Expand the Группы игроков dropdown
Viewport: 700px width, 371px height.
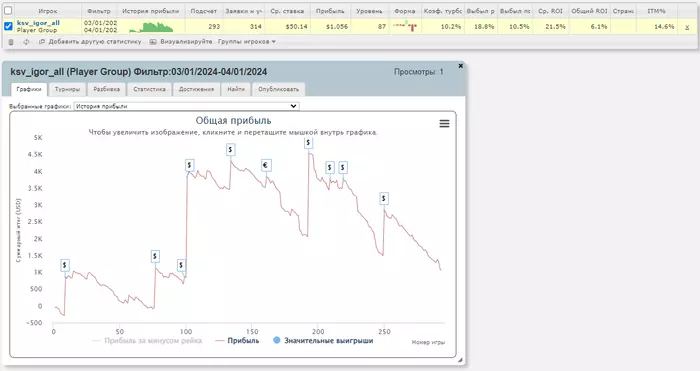(247, 42)
